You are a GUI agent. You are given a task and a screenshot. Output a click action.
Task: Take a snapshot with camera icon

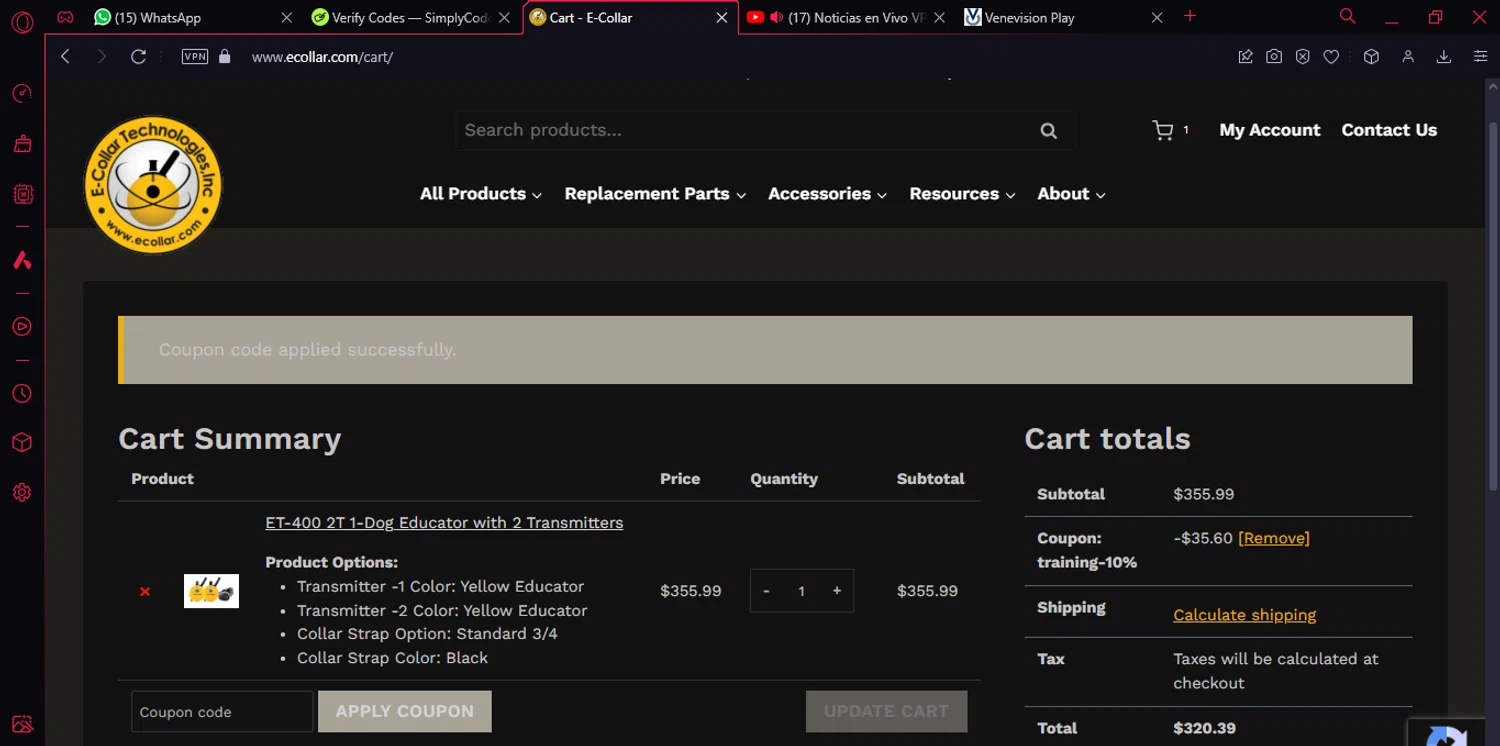[1274, 57]
